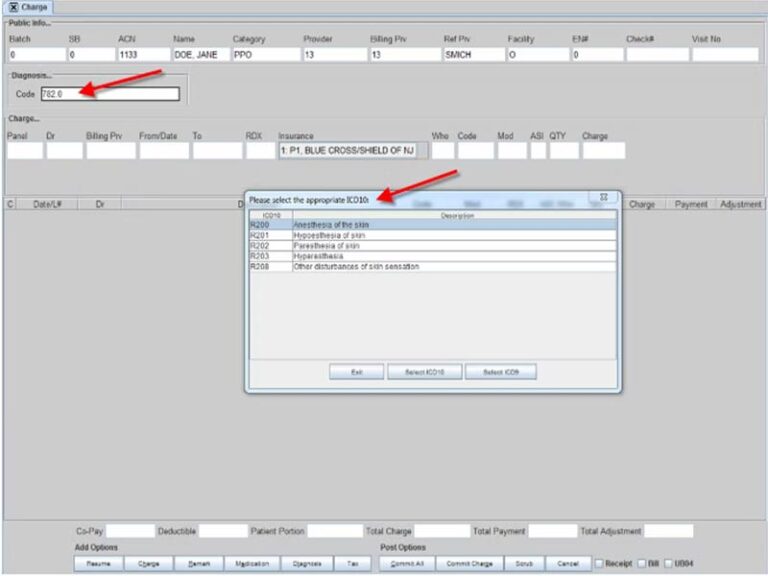Image resolution: width=768 pixels, height=576 pixels.
Task: Click the Select ICD10 button
Action: pyautogui.click(x=425, y=372)
